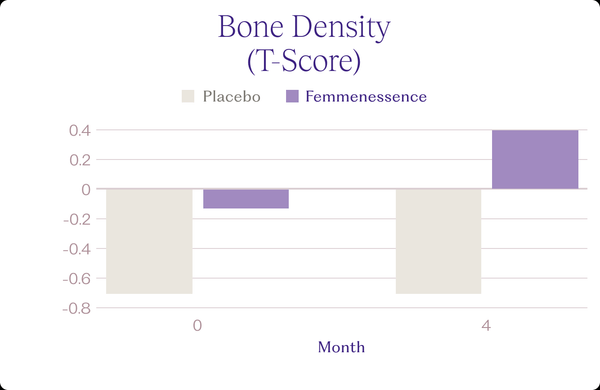This screenshot has width=600, height=390.
Task: Select the Femmenessence legend label
Action: pyautogui.click(x=366, y=96)
